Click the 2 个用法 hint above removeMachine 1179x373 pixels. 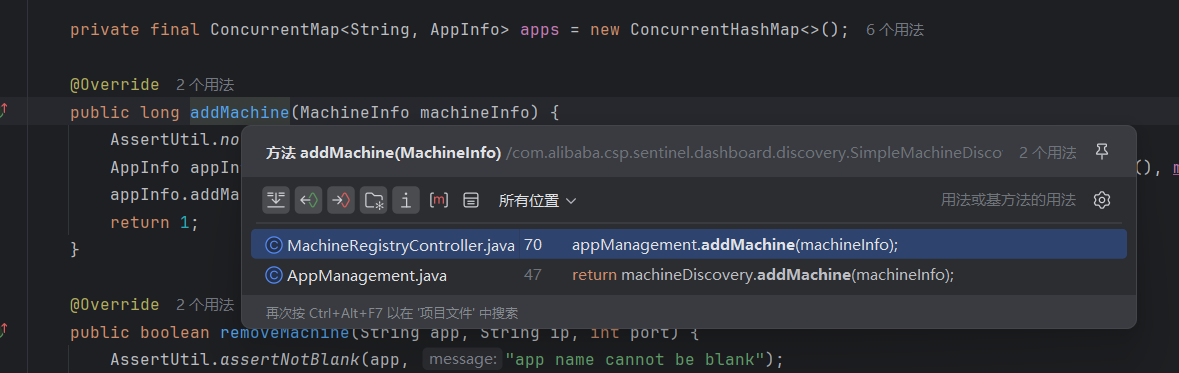205,305
